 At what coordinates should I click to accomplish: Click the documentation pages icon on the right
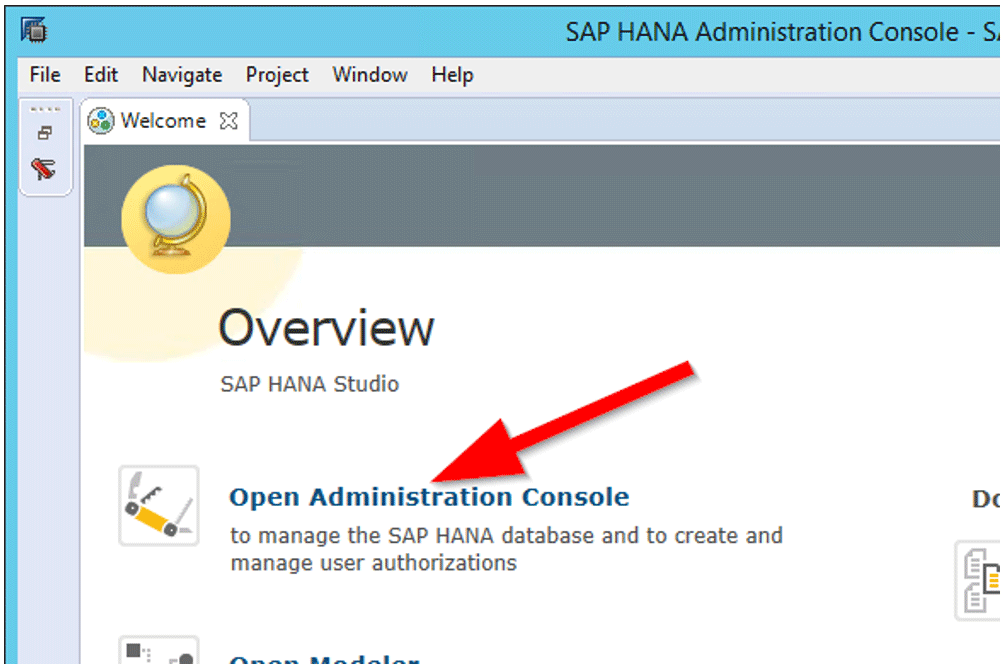click(x=979, y=581)
